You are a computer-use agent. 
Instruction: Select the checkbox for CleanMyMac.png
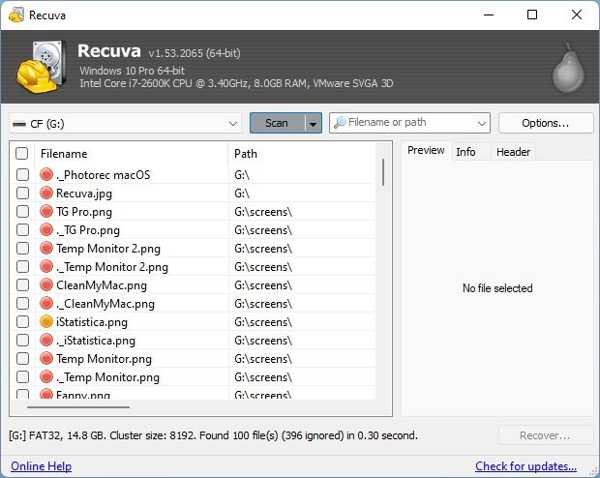23,285
